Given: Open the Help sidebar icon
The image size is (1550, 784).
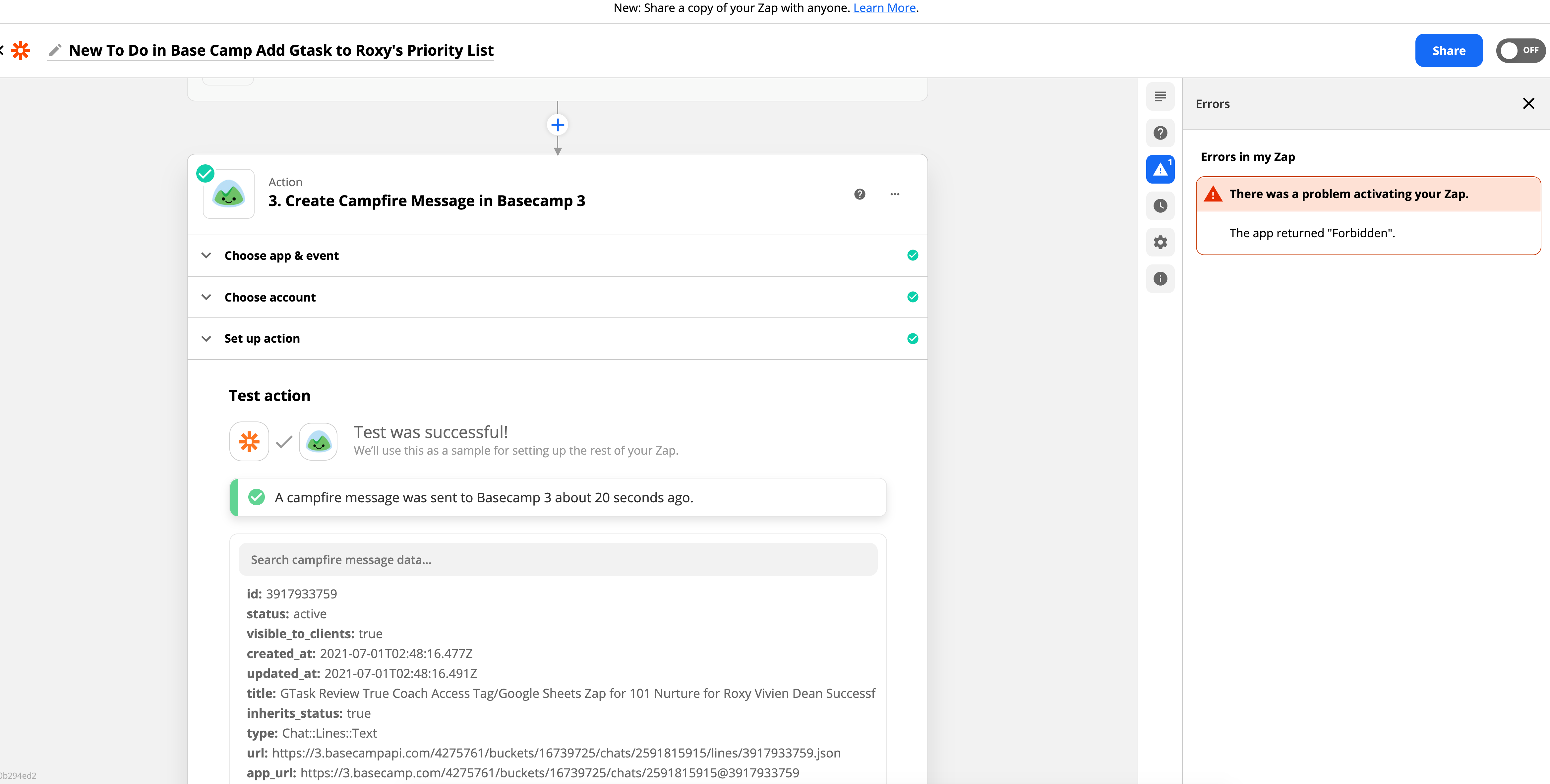Looking at the screenshot, I should (1160, 133).
